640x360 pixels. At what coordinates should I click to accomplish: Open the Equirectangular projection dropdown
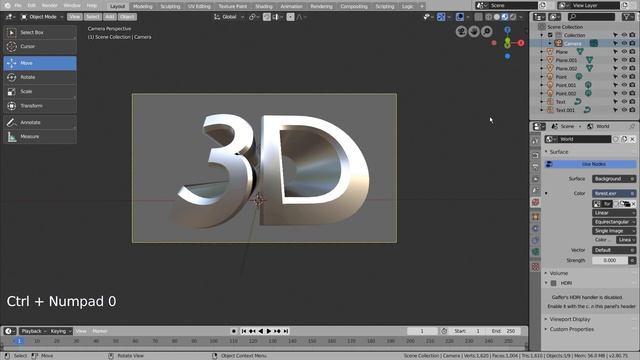pos(614,222)
